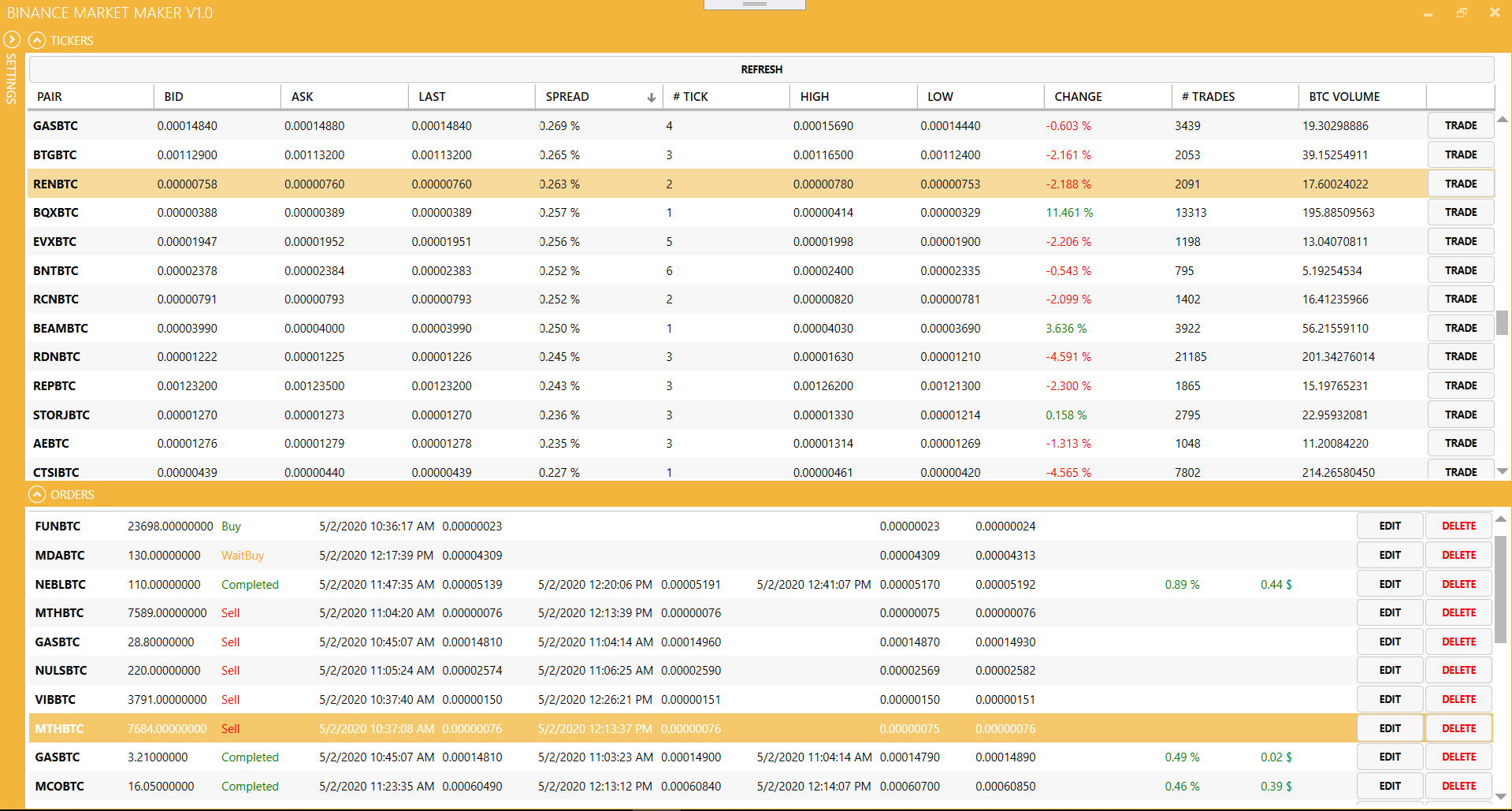
Task: Edit the MCOBTC order
Action: [x=1390, y=786]
